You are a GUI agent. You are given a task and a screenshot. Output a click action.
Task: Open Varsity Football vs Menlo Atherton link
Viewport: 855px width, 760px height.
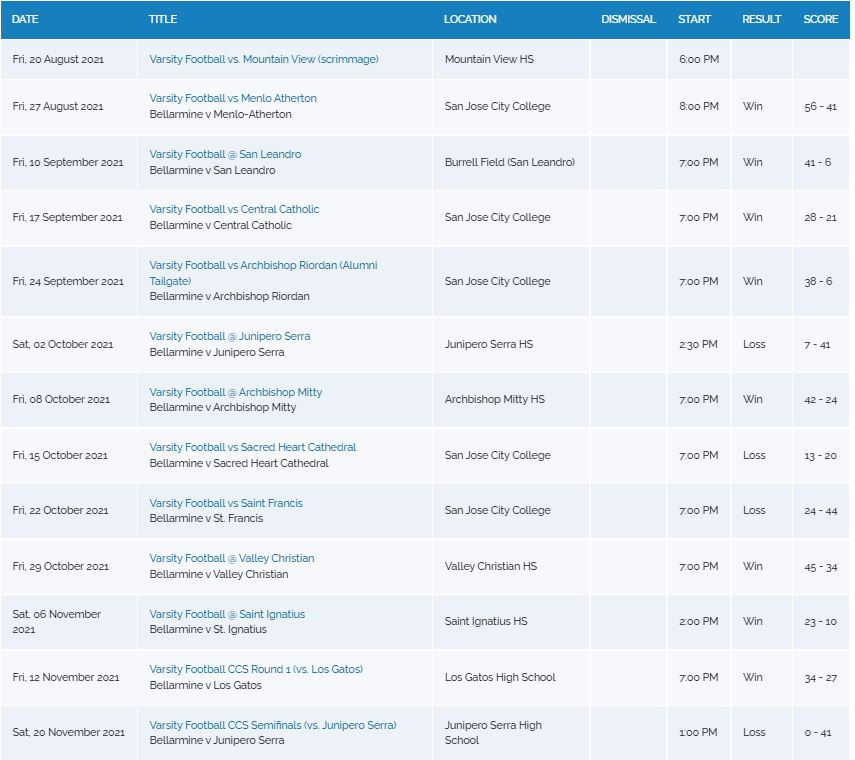click(x=233, y=98)
